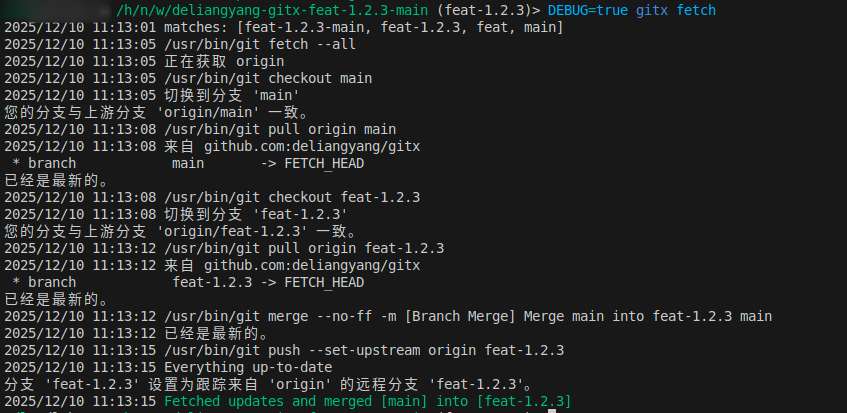Viewport: 847px width, 413px height.
Task: Open the first github.com:deliangyang/gitx link
Action: (x=312, y=146)
